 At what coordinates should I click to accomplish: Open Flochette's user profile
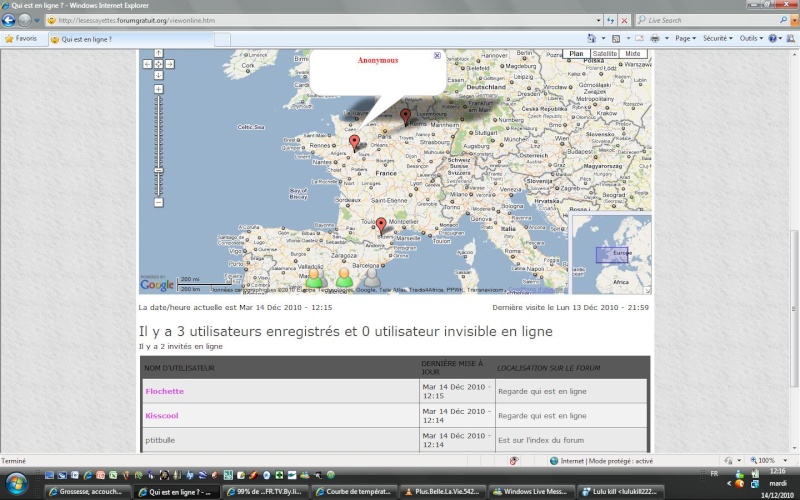[164, 391]
